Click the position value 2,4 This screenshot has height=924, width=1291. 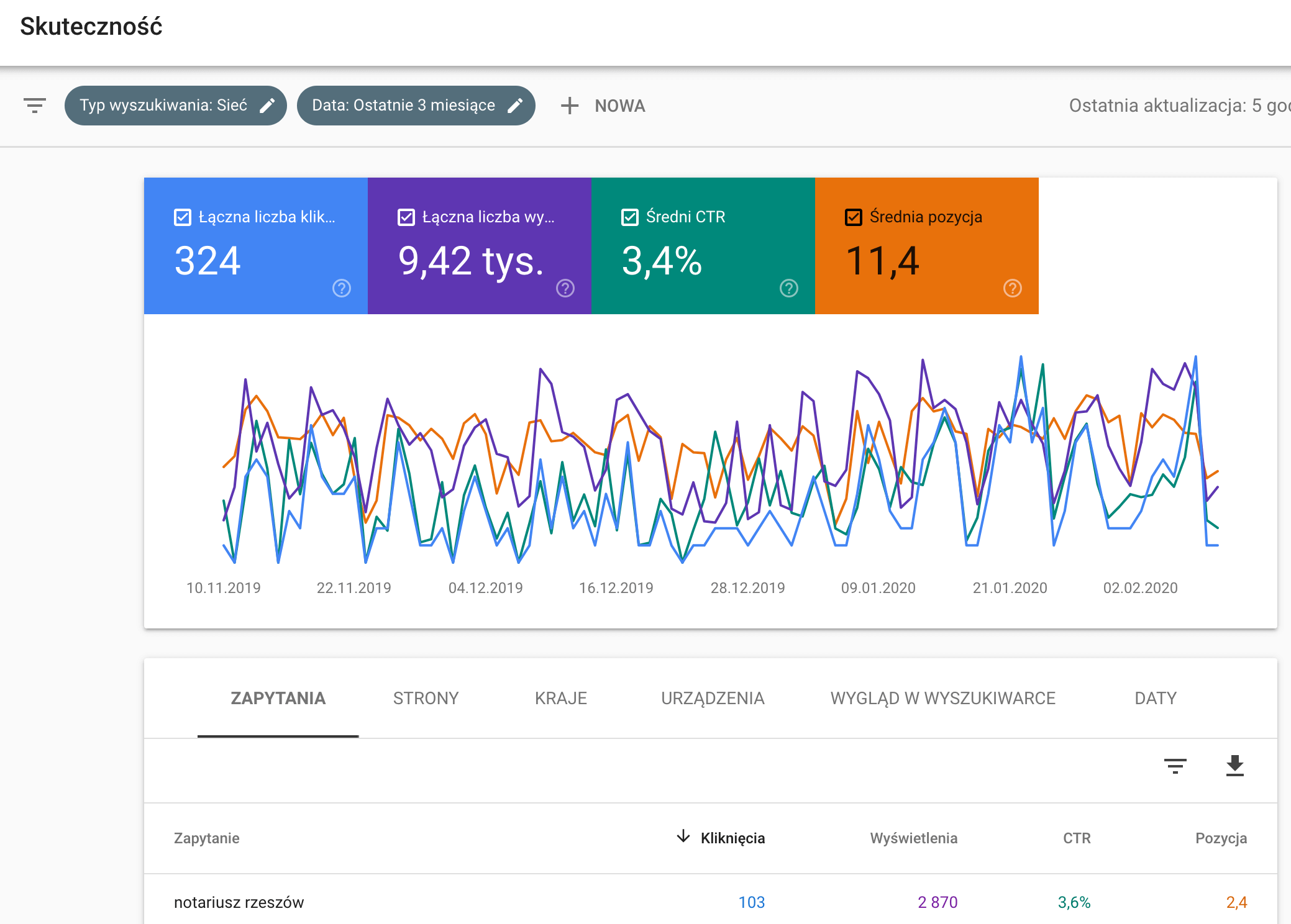tap(1236, 902)
